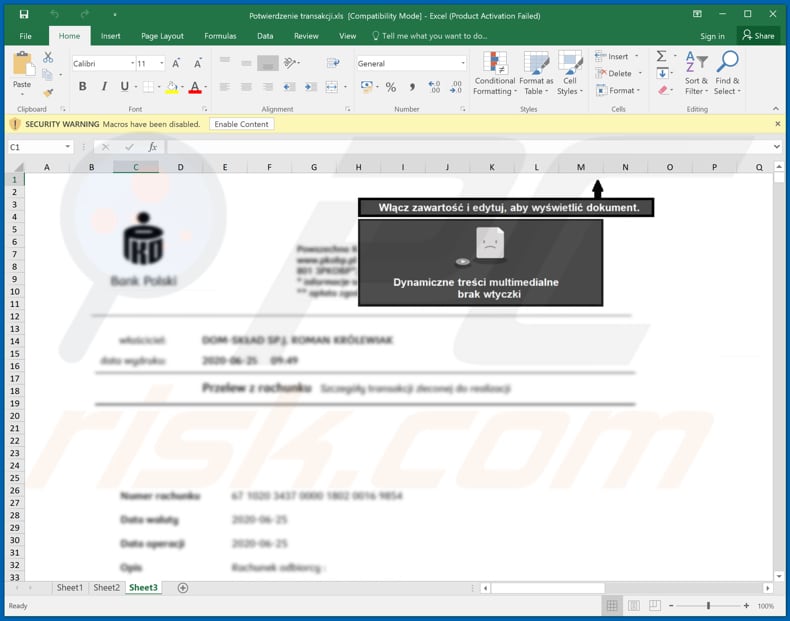
Task: Switch to Normal view in status bar
Action: pos(612,606)
